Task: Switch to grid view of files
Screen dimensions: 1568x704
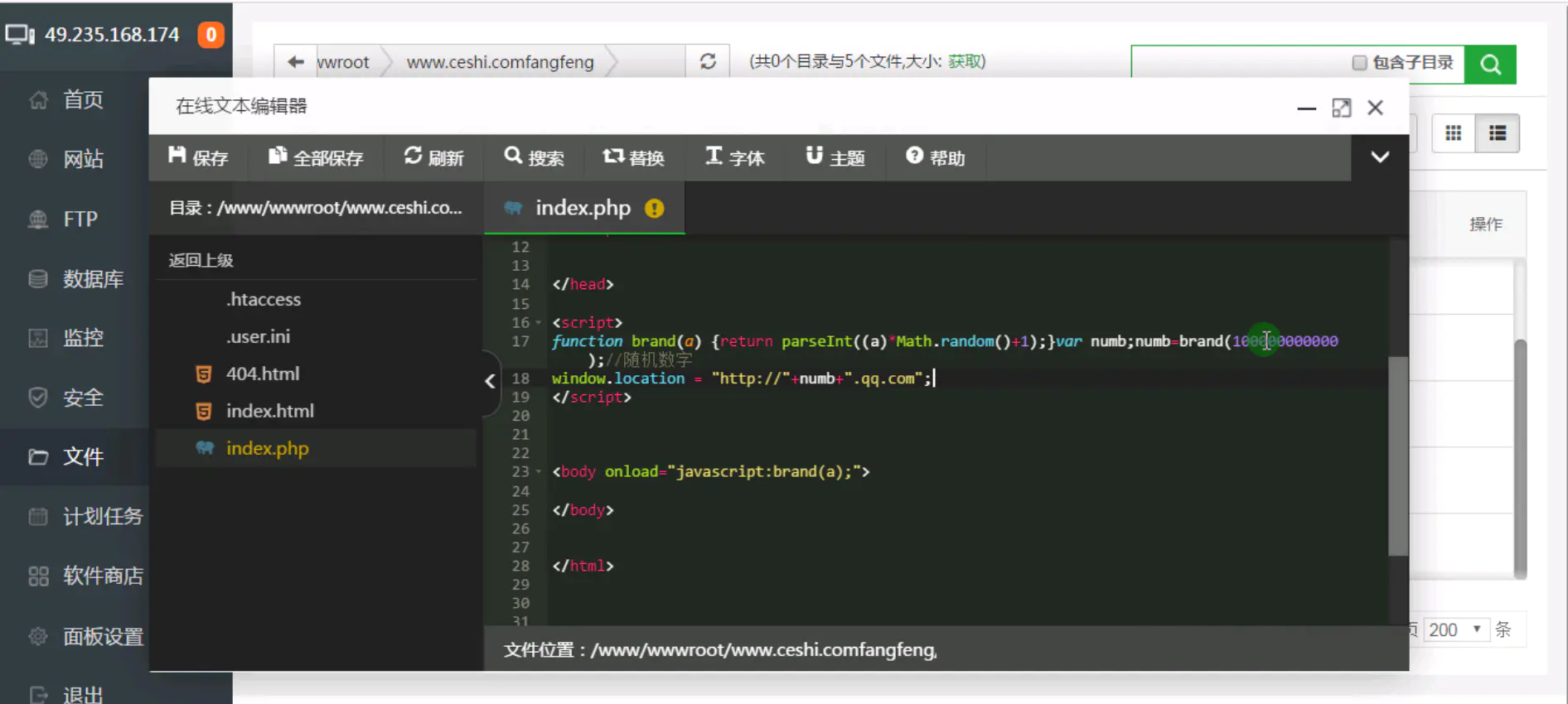Action: (1453, 133)
